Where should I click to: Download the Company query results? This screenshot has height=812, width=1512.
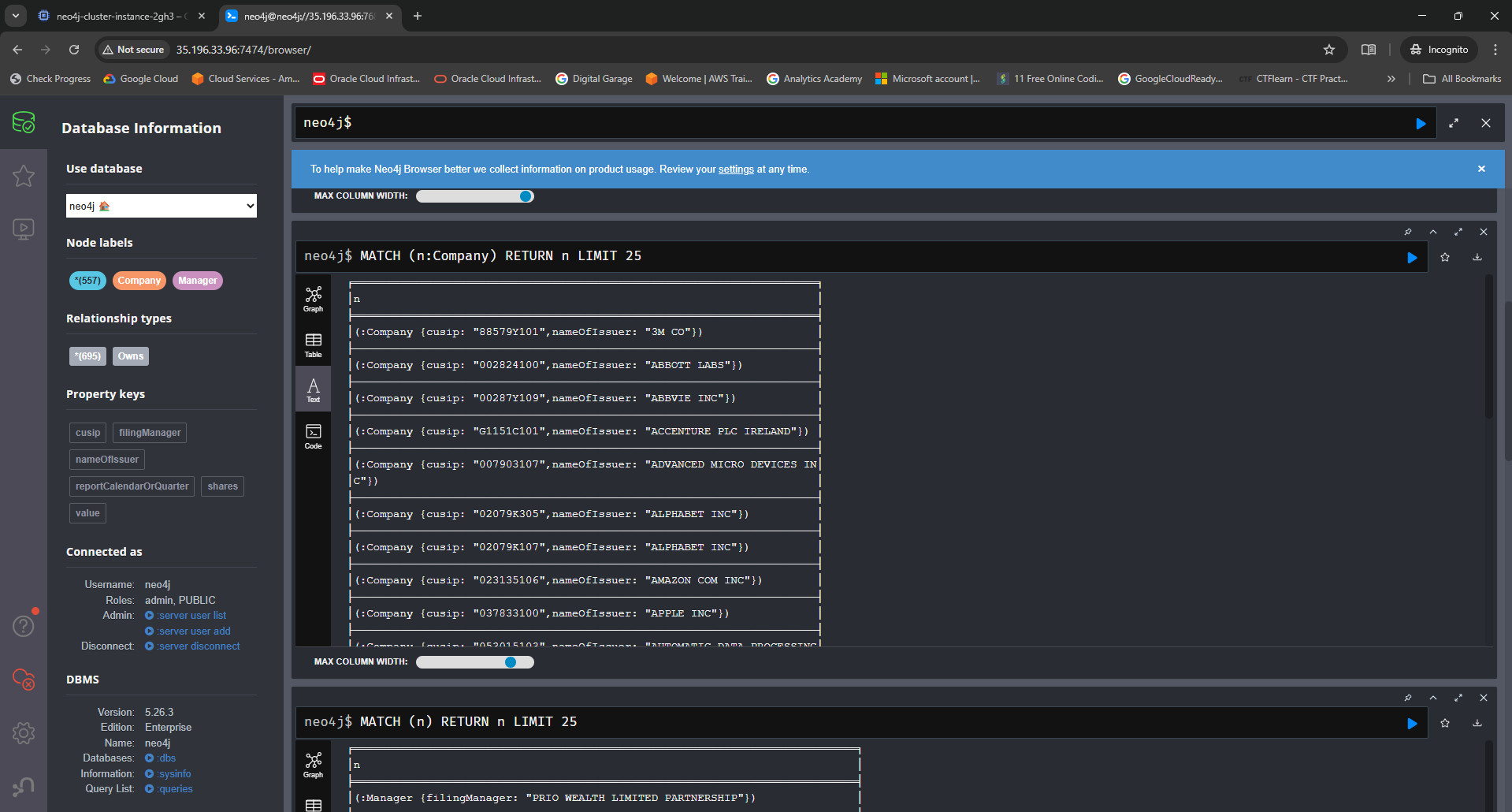click(x=1477, y=257)
